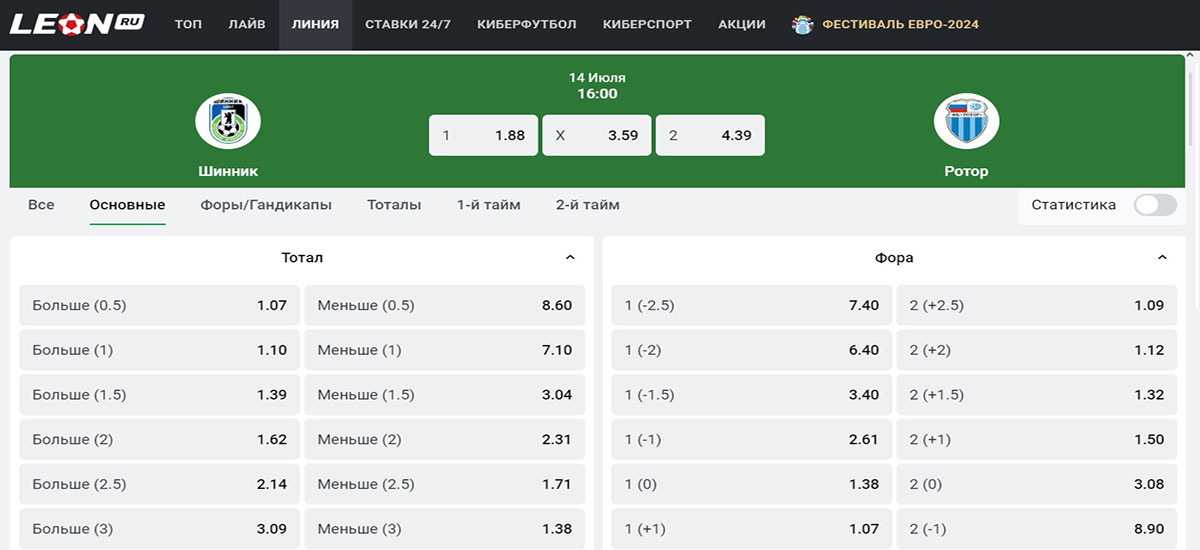Collapse the Тотал section
This screenshot has height=550, width=1200.
(570, 258)
